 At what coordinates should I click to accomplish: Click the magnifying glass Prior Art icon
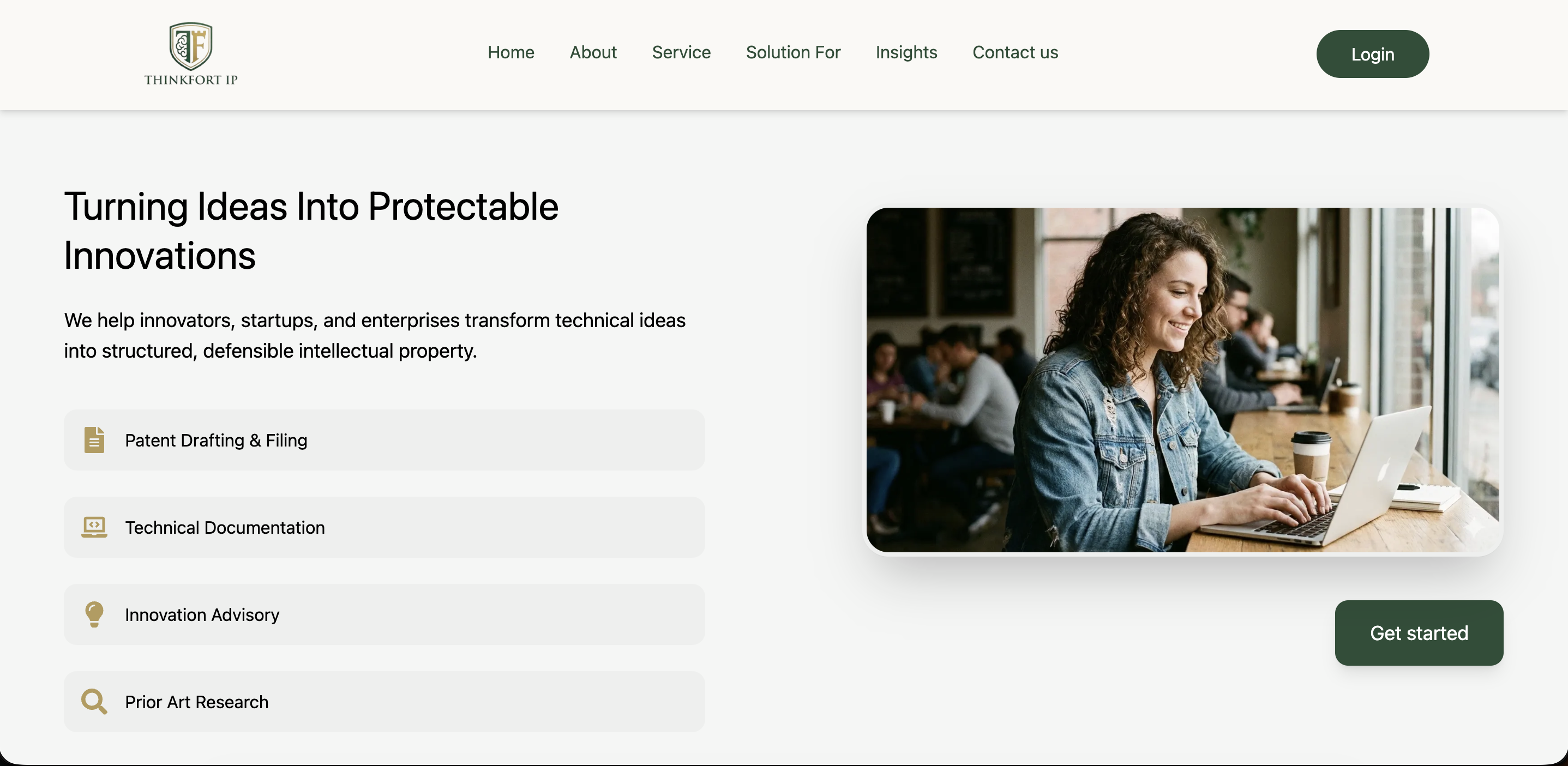click(94, 702)
